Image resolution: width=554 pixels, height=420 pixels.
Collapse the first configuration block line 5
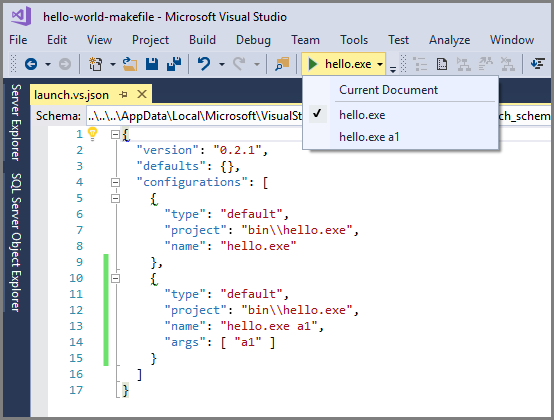(x=115, y=199)
